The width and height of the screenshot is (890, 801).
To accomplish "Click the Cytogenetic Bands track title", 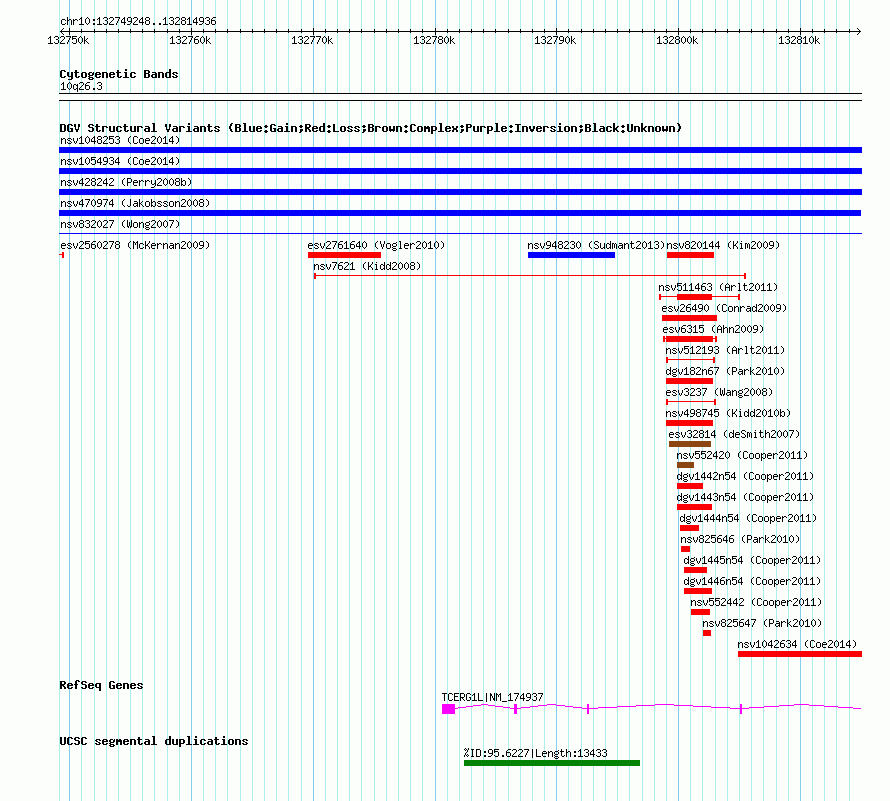I will [x=119, y=74].
